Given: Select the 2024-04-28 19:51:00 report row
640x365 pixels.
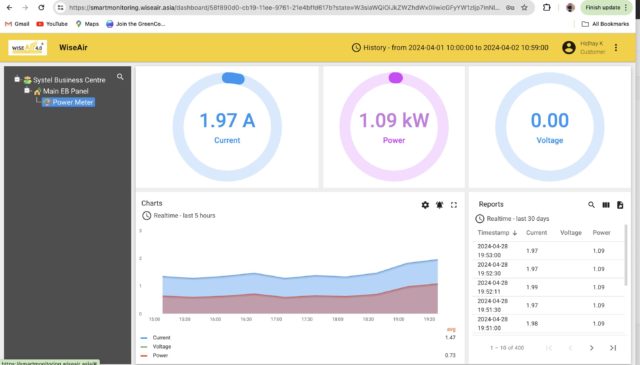Looking at the screenshot, I should (x=549, y=323).
